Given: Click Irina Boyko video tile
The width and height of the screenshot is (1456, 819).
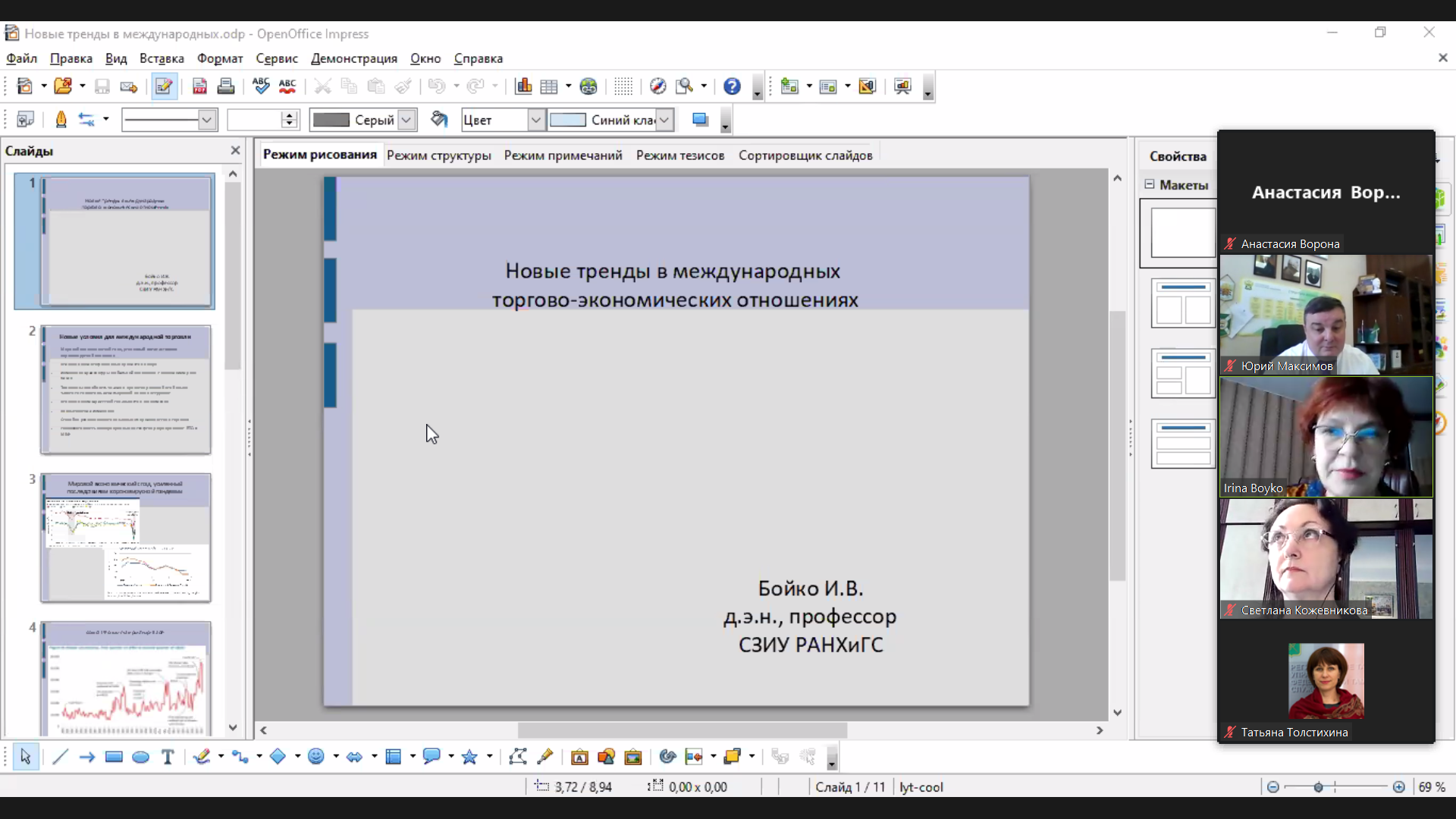Looking at the screenshot, I should pyautogui.click(x=1326, y=437).
